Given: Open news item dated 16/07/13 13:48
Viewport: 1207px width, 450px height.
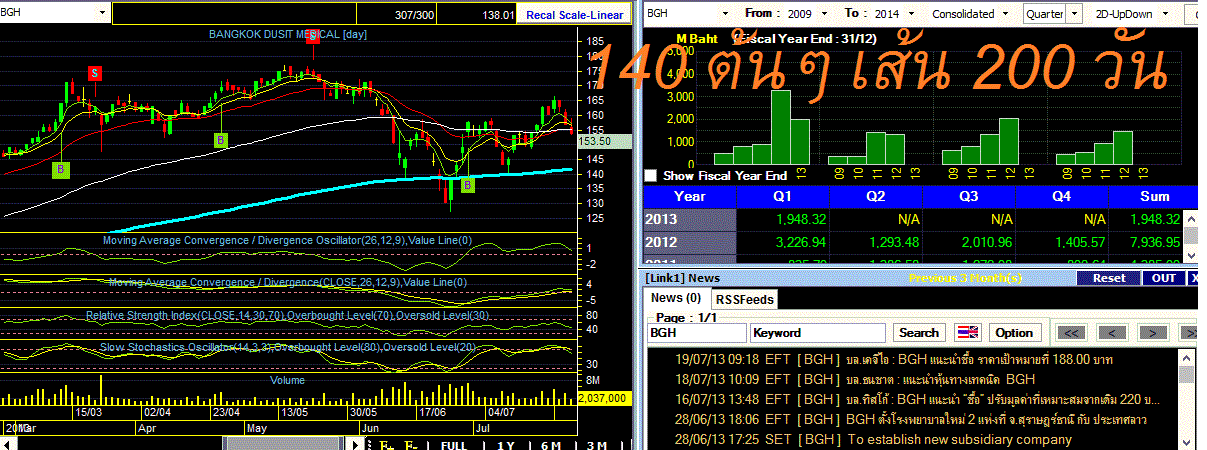Looking at the screenshot, I should 919,399.
